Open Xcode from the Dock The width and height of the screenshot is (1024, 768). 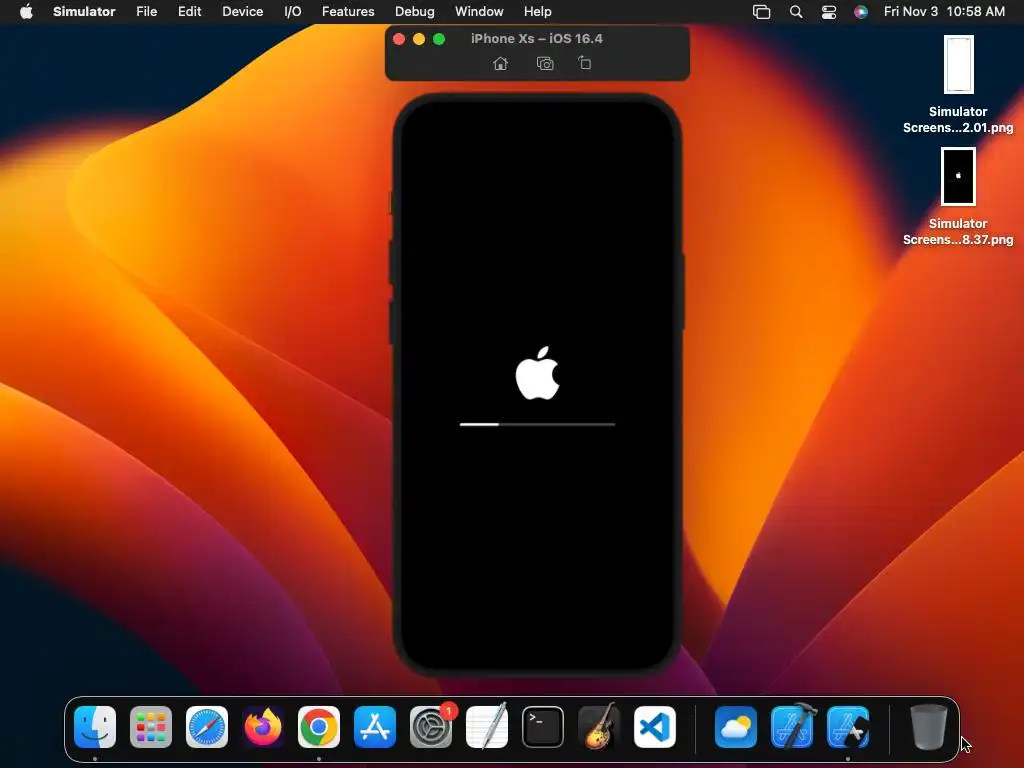click(x=792, y=727)
